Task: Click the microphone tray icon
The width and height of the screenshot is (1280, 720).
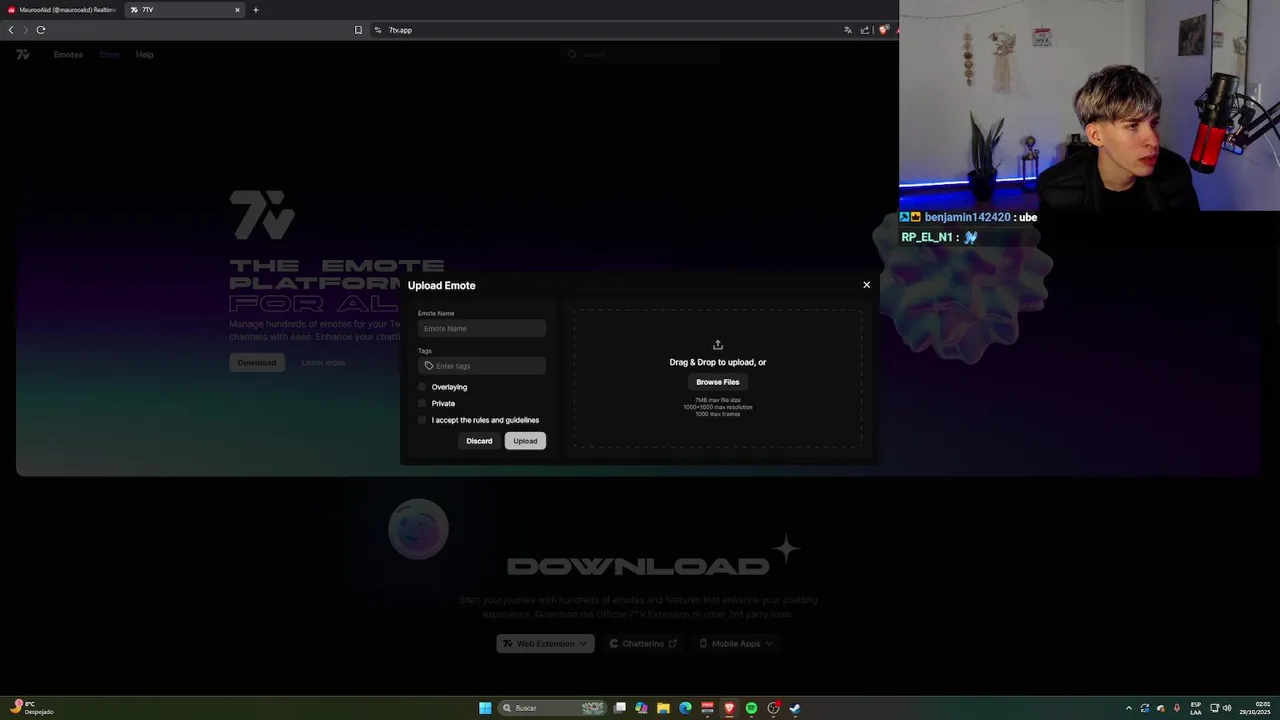Action: pos(1176,708)
